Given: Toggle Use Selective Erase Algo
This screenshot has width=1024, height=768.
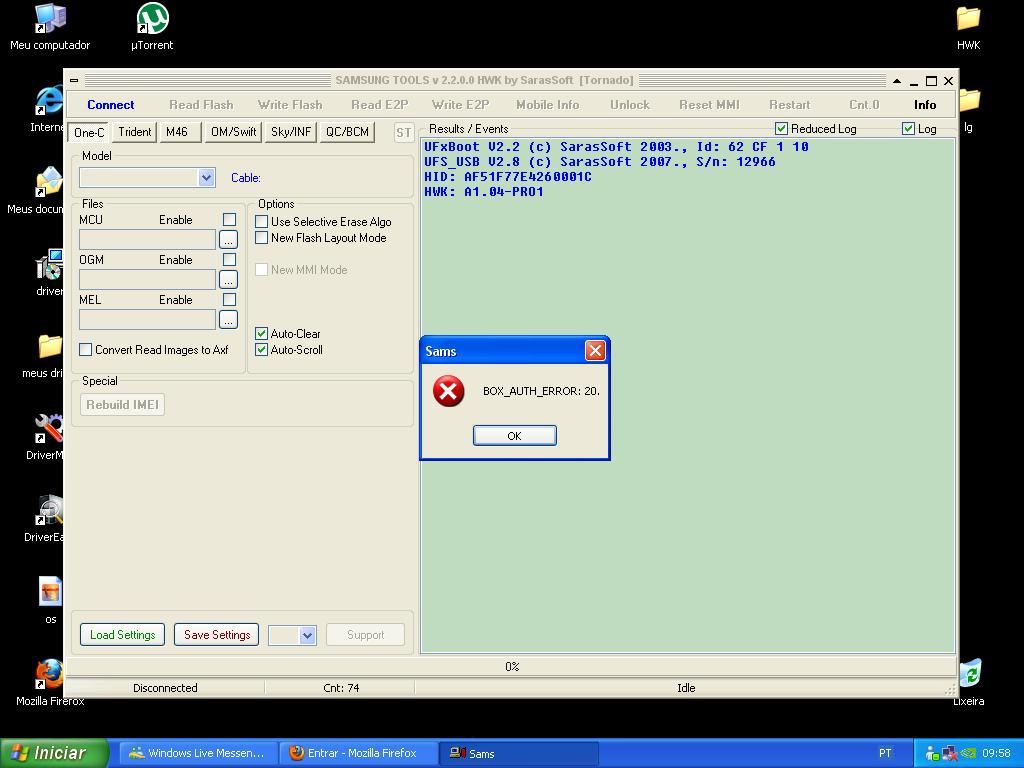Looking at the screenshot, I should (x=261, y=221).
